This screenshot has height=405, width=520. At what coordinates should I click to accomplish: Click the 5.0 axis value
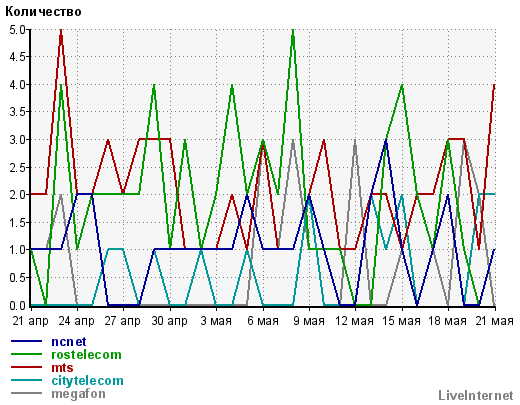coord(17,30)
